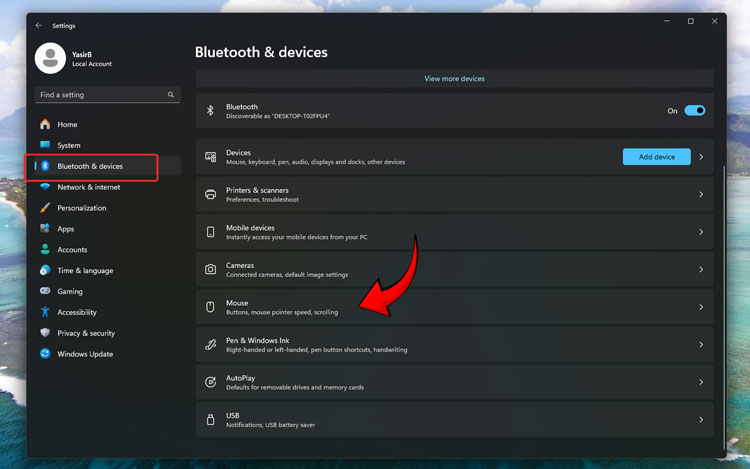Click the View more devices link
This screenshot has width=750, height=469.
pos(454,78)
